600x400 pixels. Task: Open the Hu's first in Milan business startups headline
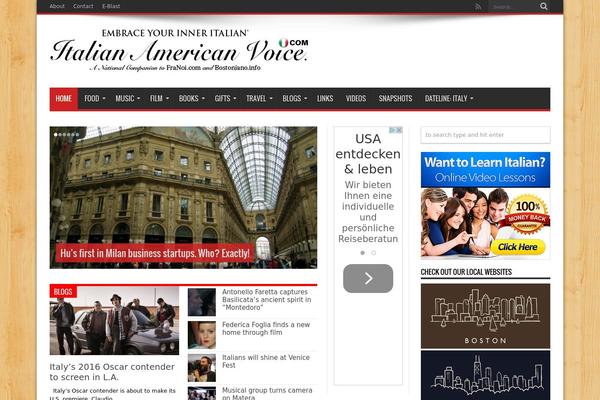[x=155, y=253]
